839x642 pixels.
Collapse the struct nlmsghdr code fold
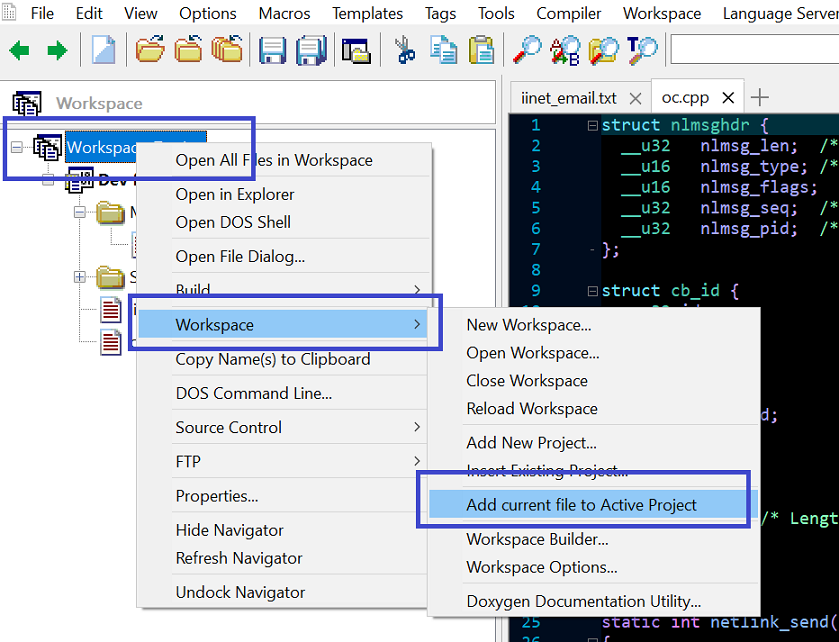[592, 126]
